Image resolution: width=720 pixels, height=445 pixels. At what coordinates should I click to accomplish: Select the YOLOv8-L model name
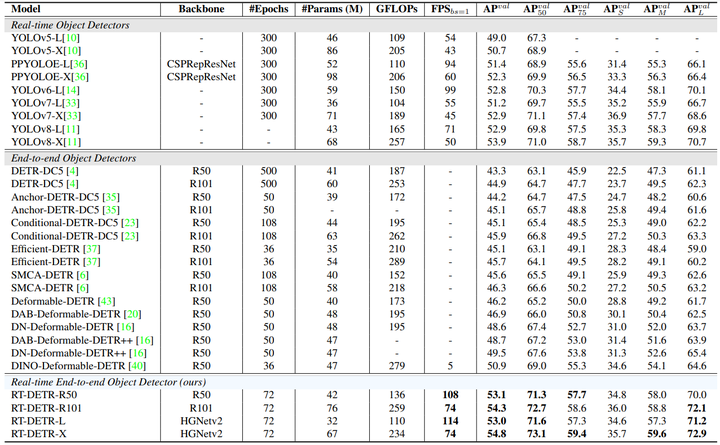coord(37,129)
